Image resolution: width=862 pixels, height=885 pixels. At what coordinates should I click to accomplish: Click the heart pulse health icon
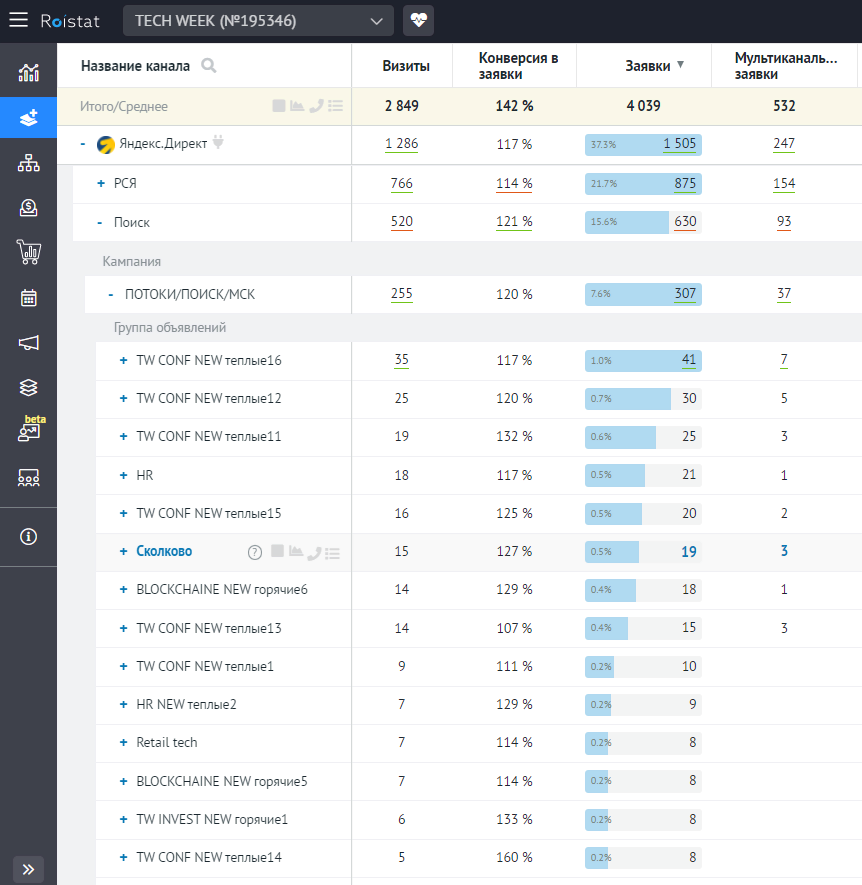[x=418, y=20]
